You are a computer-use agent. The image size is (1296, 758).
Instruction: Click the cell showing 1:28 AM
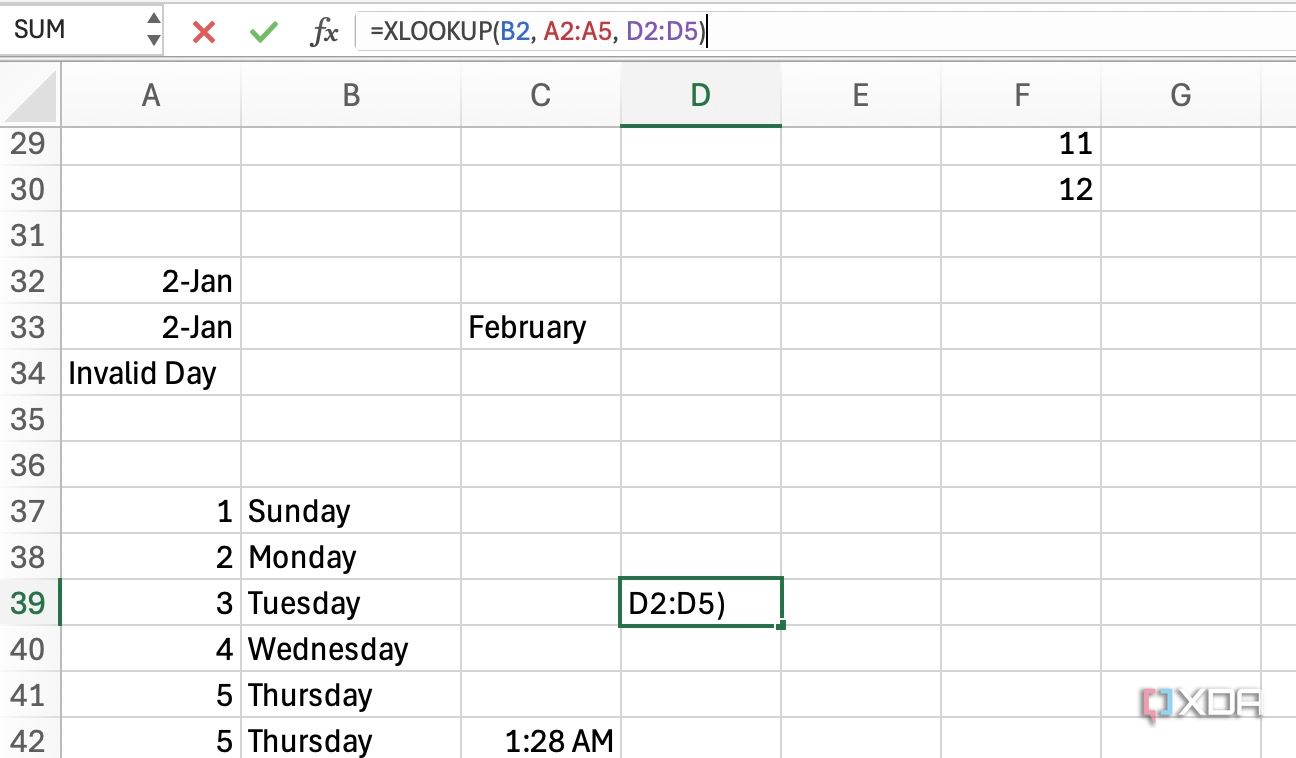[540, 741]
